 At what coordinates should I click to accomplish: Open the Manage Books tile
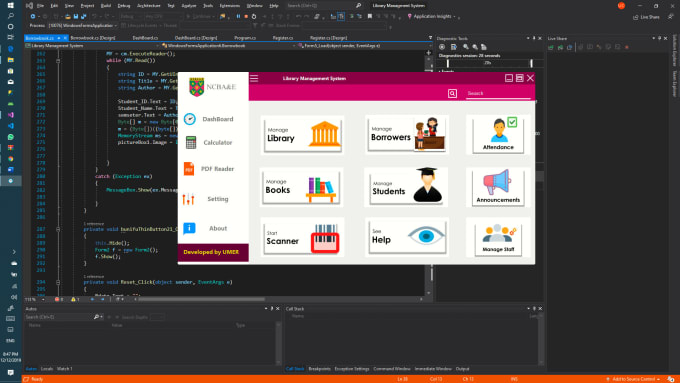coord(302,187)
